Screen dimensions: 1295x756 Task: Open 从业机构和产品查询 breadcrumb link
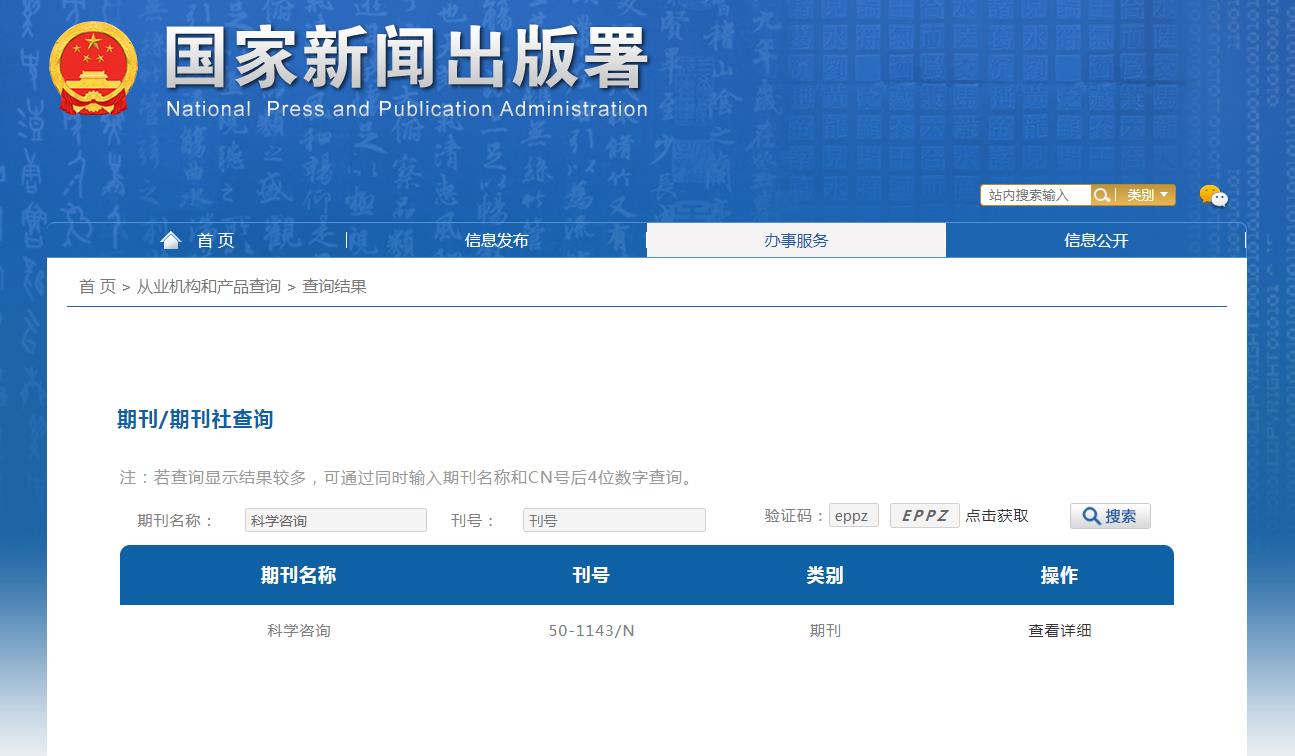point(208,287)
